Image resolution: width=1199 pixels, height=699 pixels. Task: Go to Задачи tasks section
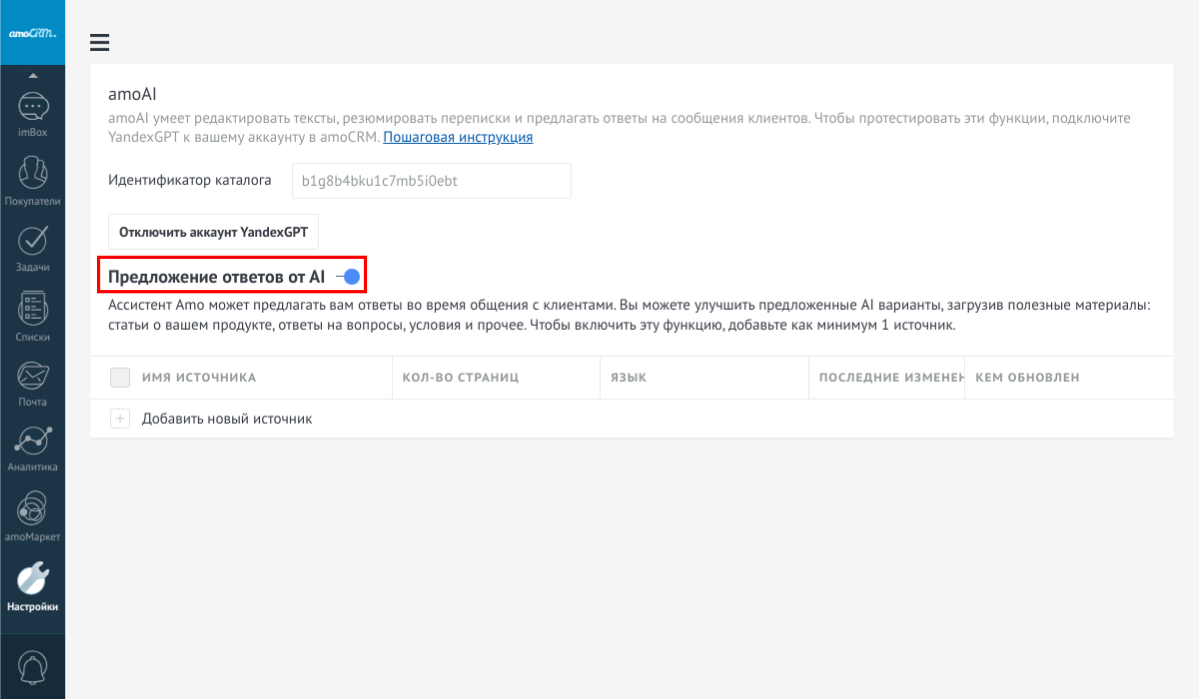32,248
